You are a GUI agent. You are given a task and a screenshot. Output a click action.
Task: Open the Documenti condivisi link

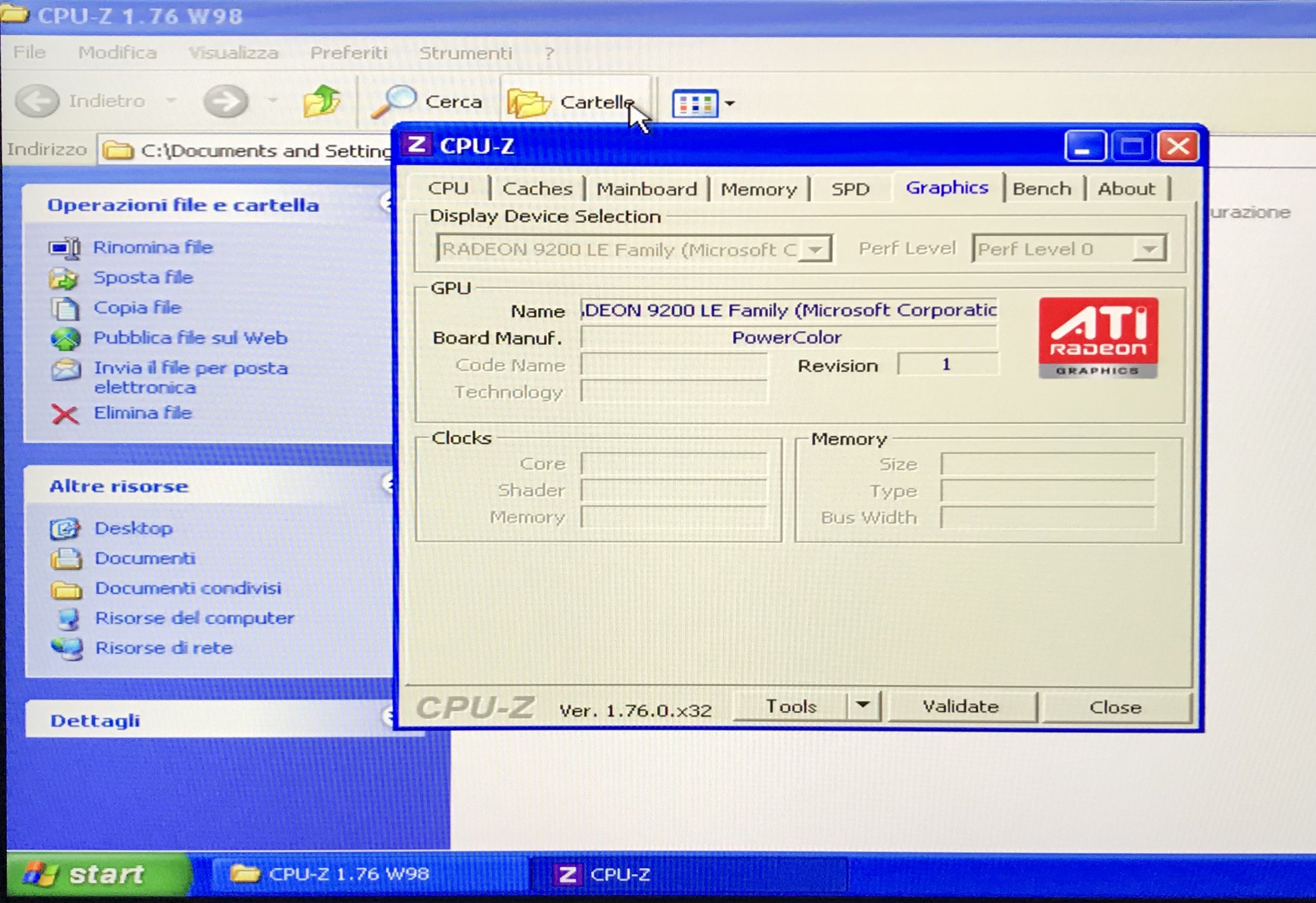tap(187, 588)
